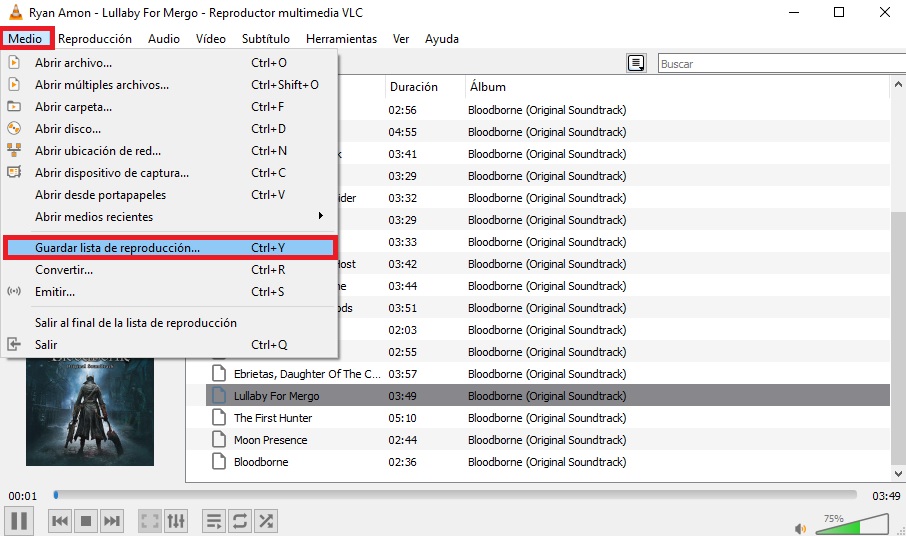Screen dimensions: 906x536
Task: Click the file icon beside Moon Presence
Action: (219, 440)
